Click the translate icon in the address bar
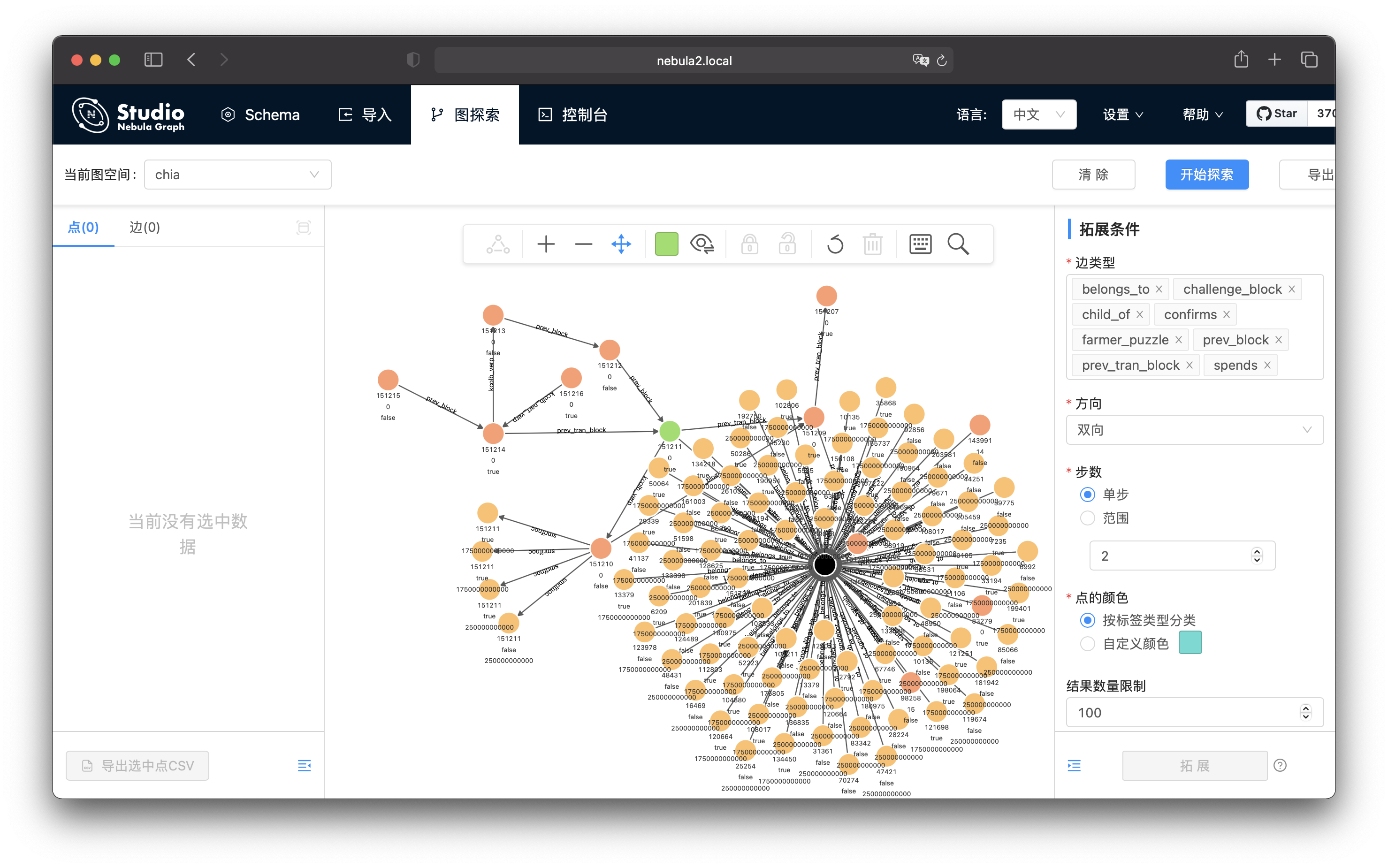This screenshot has width=1388, height=868. point(920,60)
